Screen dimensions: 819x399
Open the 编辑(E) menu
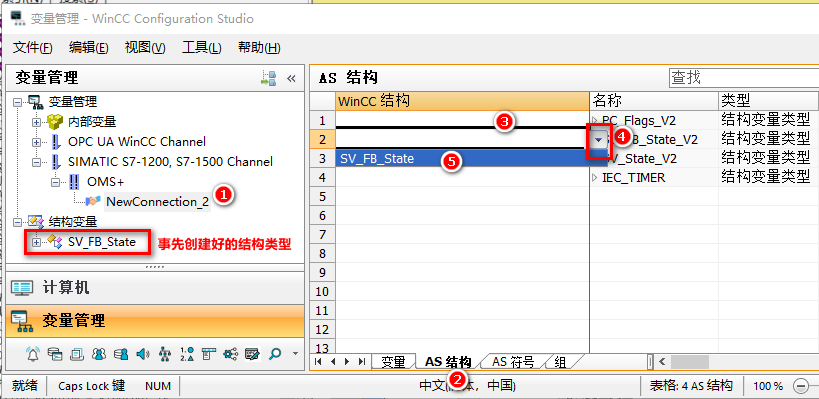click(x=89, y=48)
